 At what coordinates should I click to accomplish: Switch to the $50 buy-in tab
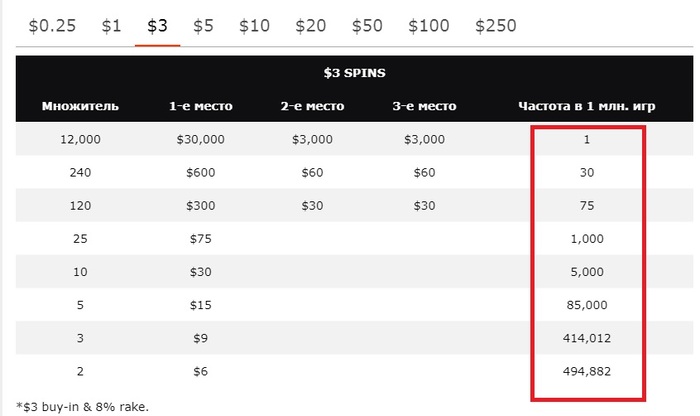click(x=367, y=26)
